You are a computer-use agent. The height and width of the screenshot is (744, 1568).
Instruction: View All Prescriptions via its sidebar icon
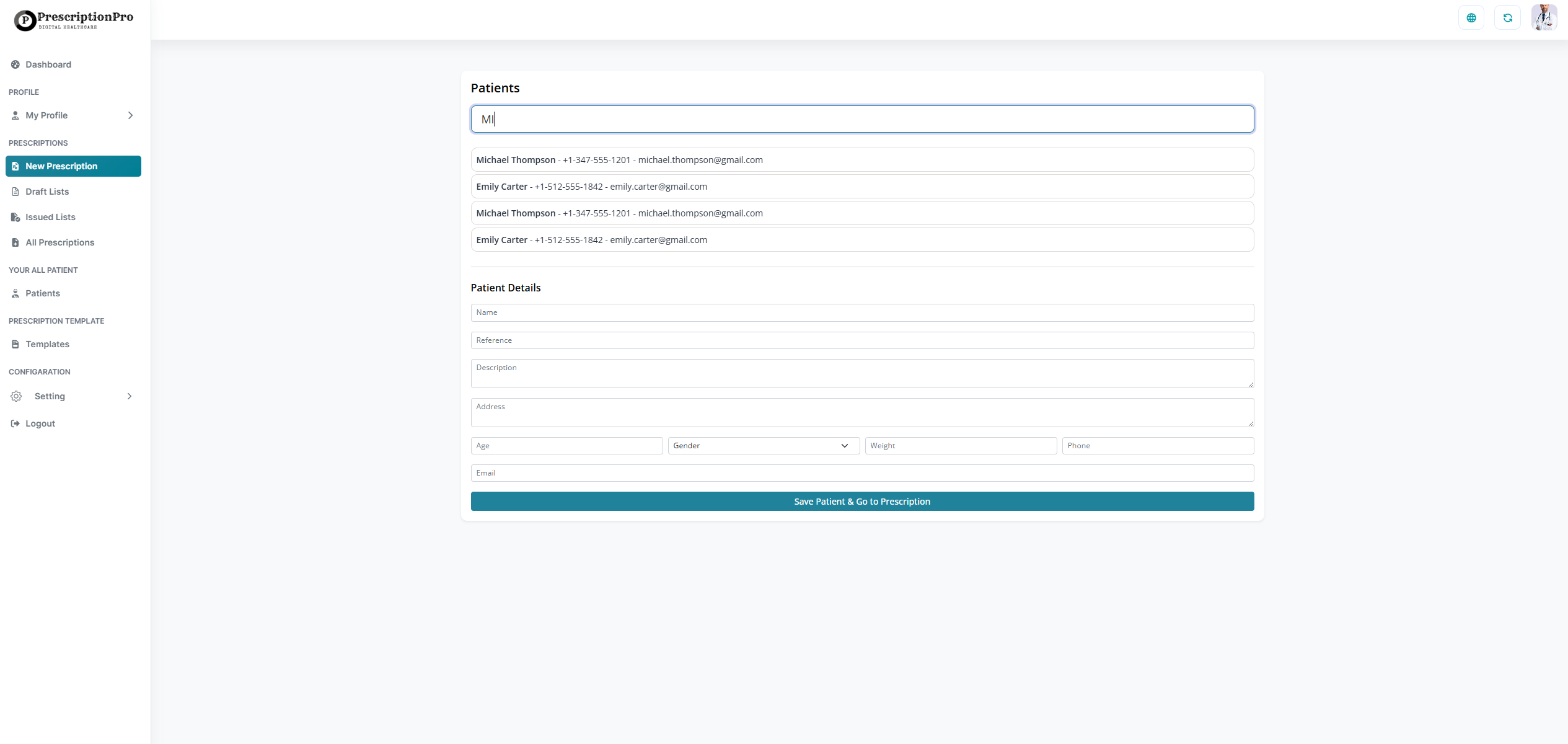tap(15, 242)
